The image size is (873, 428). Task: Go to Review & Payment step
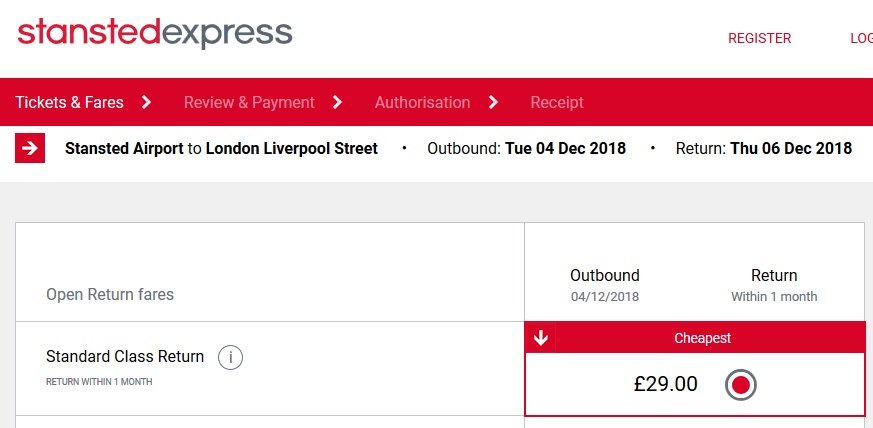[x=249, y=102]
